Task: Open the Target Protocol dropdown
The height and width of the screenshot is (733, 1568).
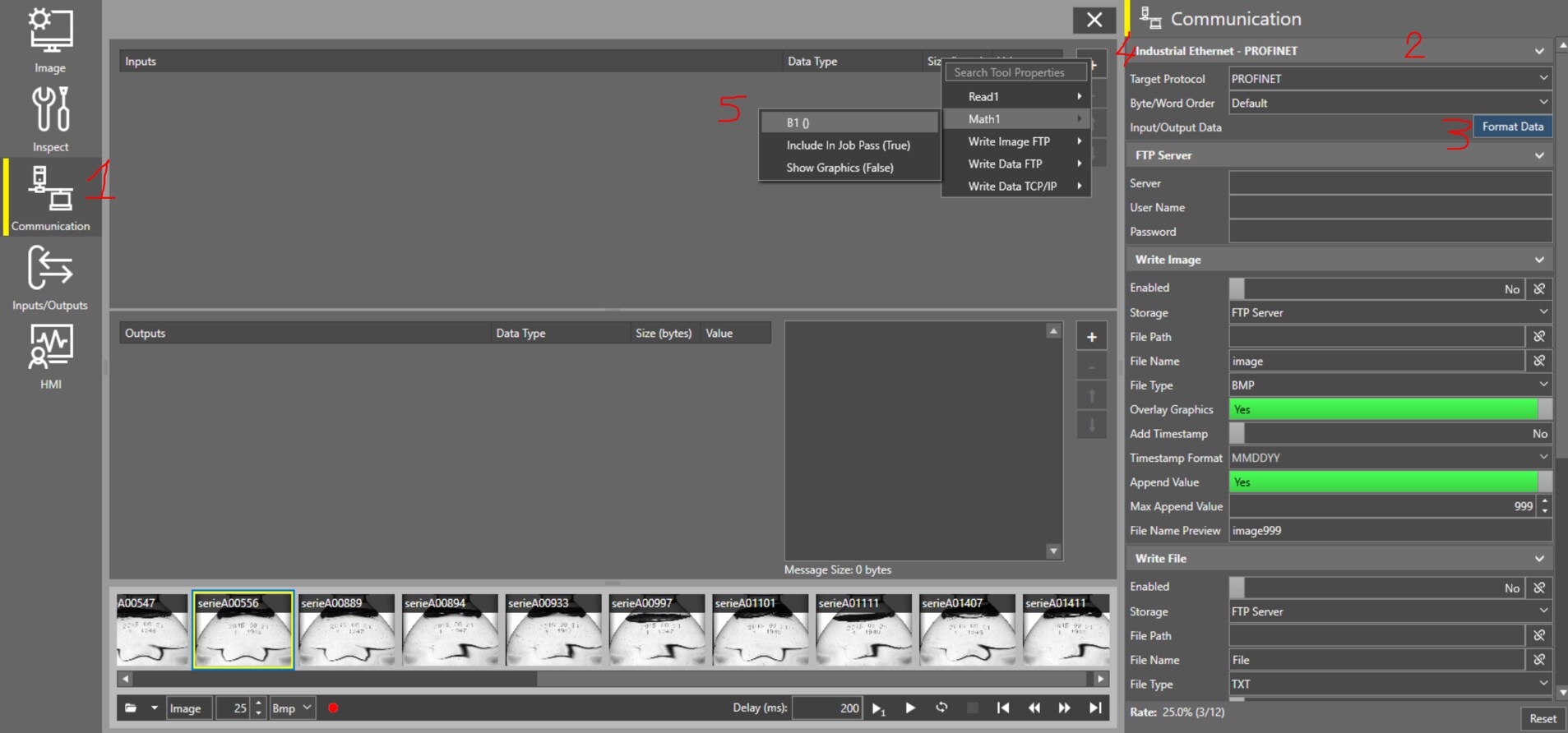Action: 1390,79
